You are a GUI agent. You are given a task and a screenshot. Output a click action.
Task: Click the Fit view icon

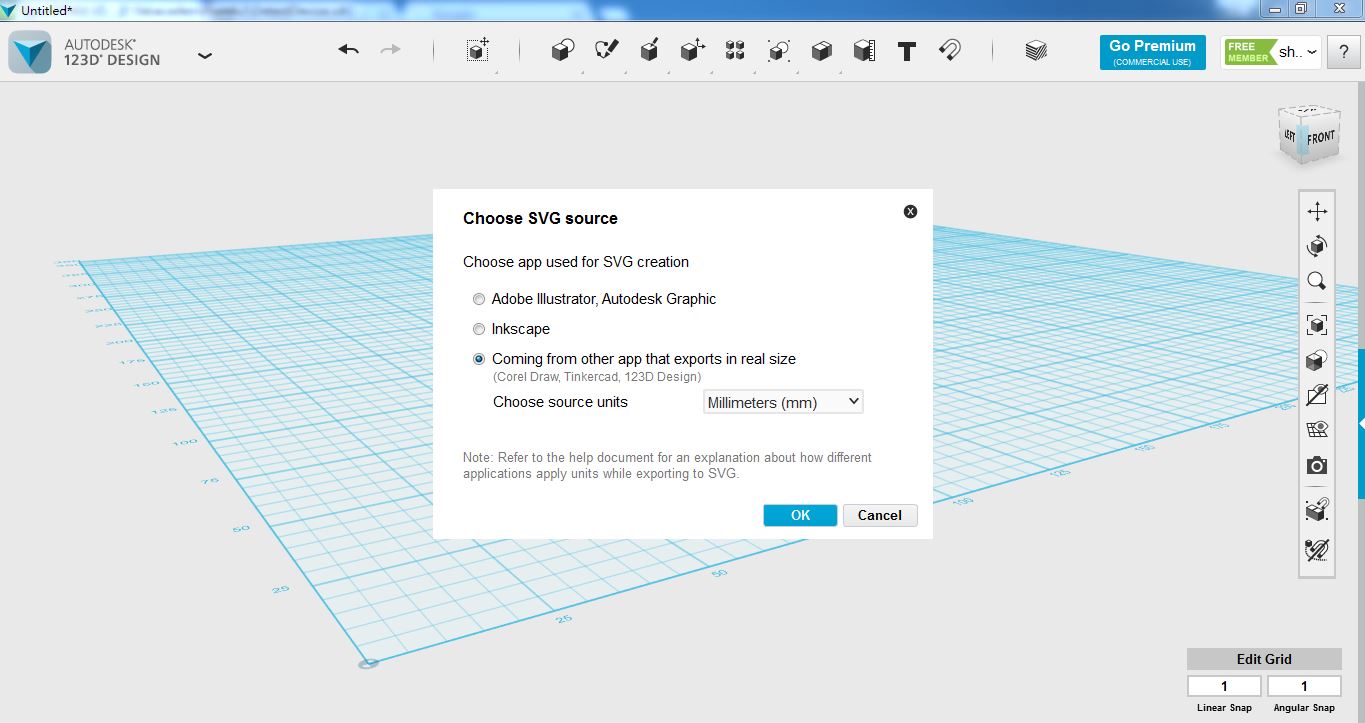tap(1317, 324)
